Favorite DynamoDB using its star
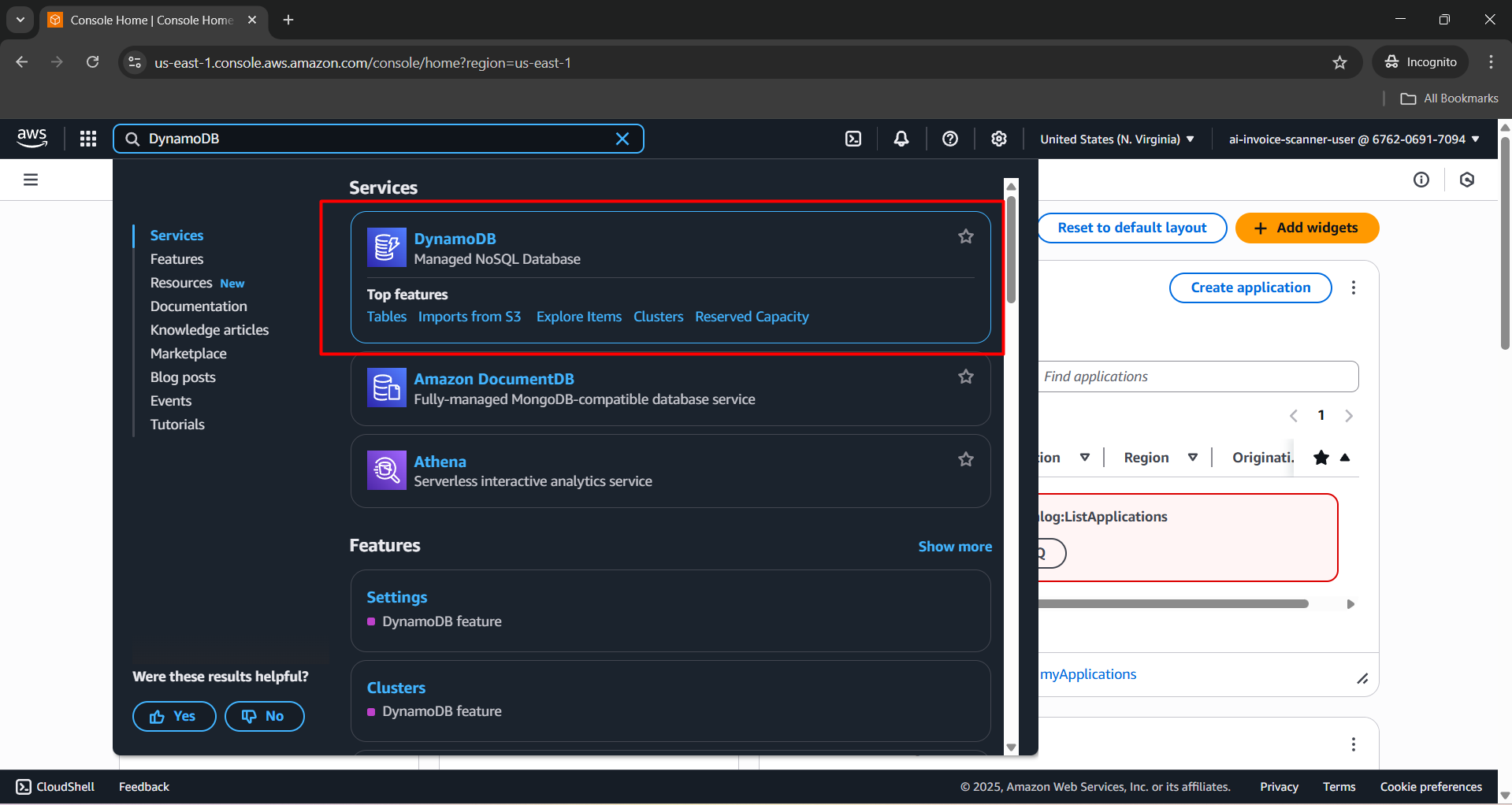 [966, 236]
